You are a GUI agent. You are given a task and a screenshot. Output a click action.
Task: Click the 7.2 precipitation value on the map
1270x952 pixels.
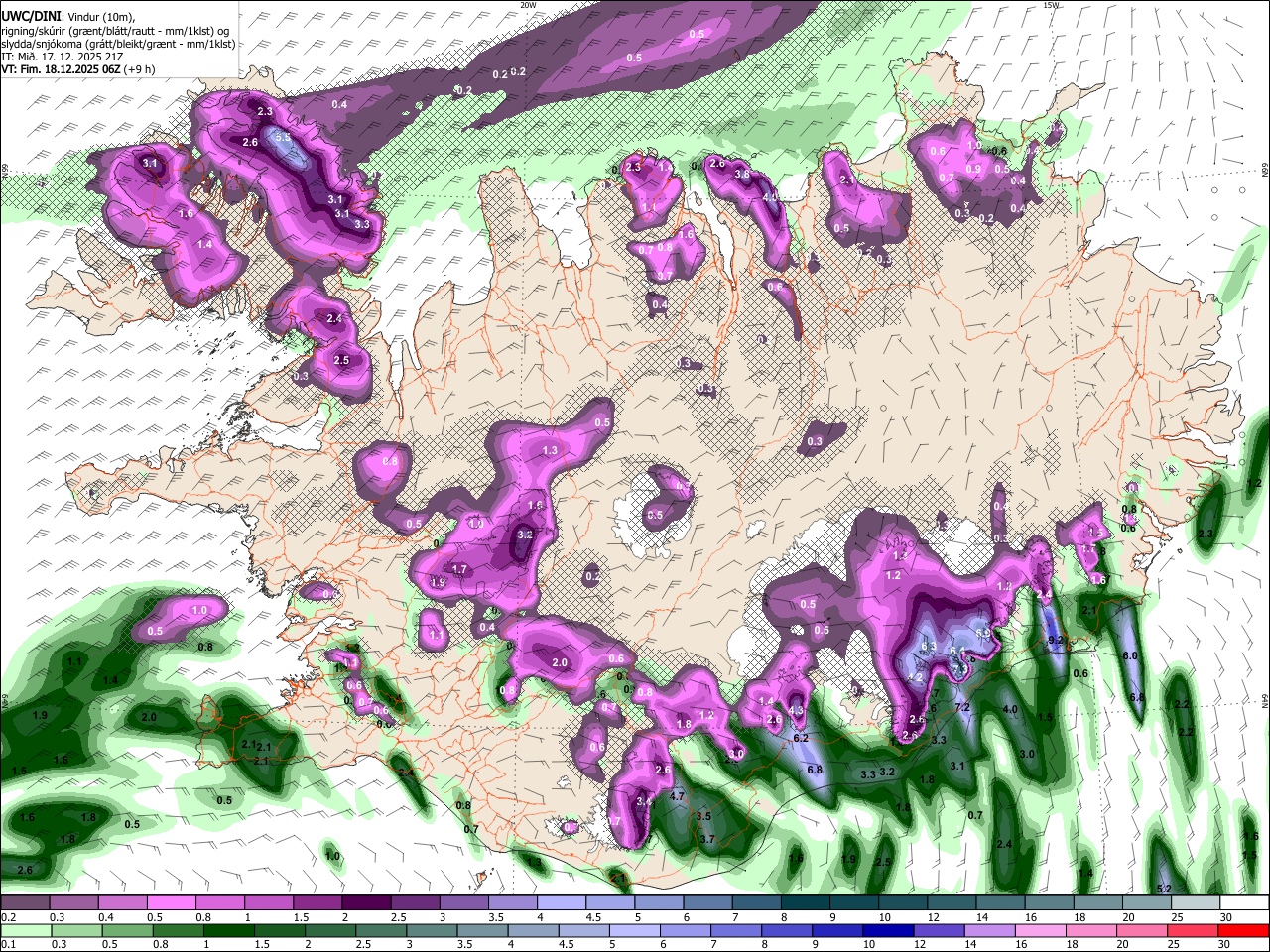pyautogui.click(x=961, y=707)
